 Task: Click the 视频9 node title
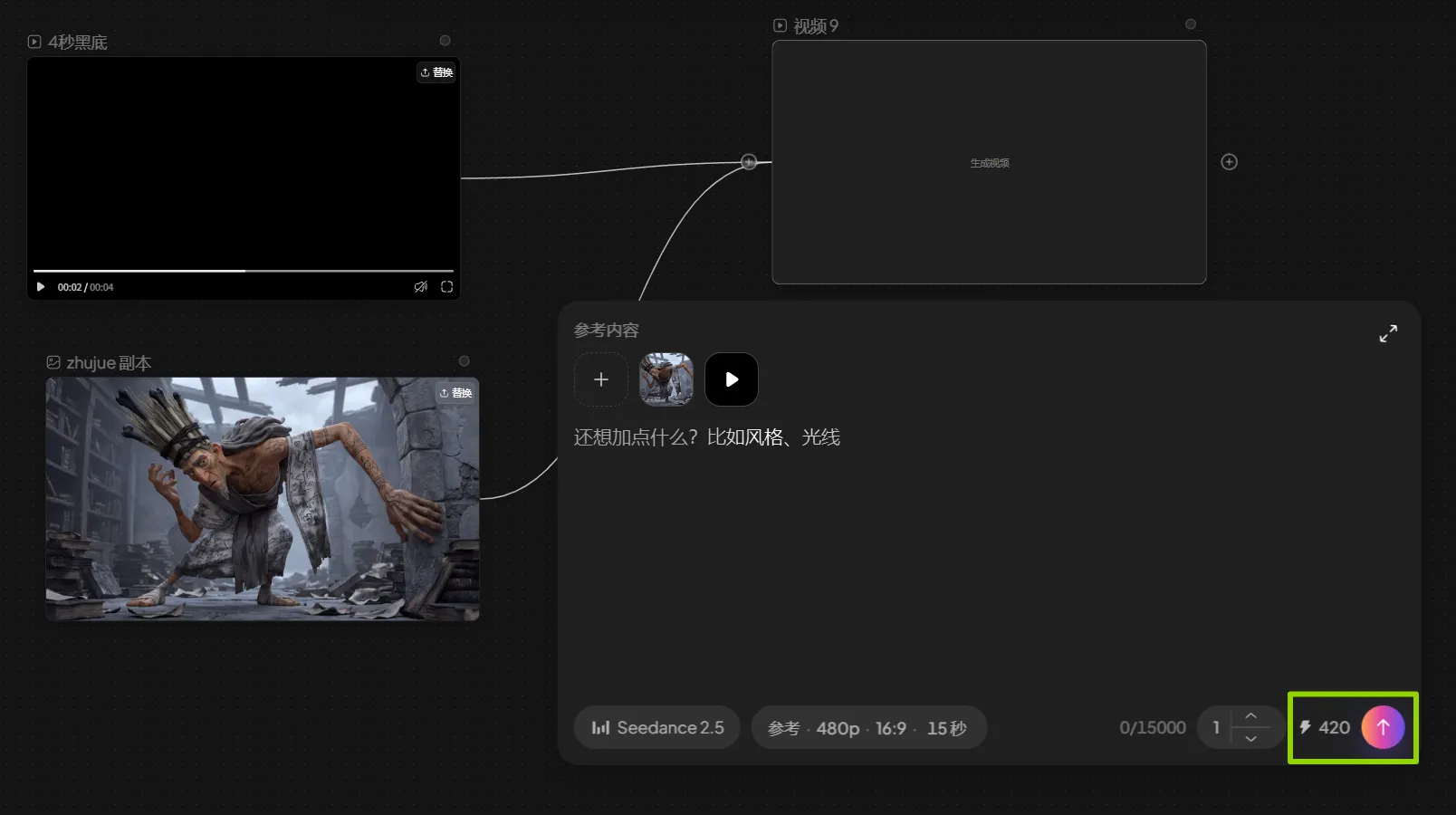coord(816,26)
